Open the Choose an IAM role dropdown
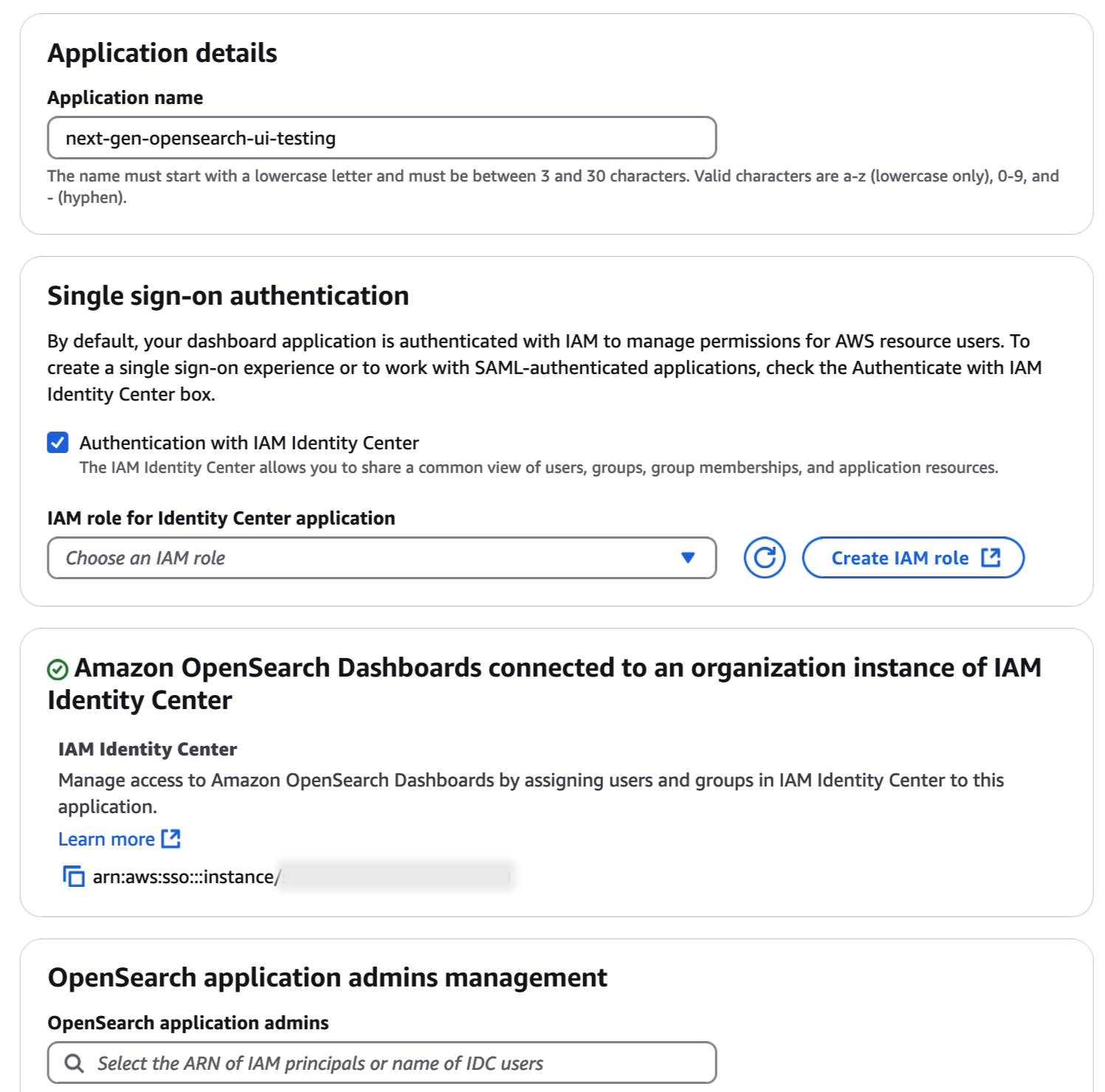The image size is (1105, 1092). (x=382, y=558)
